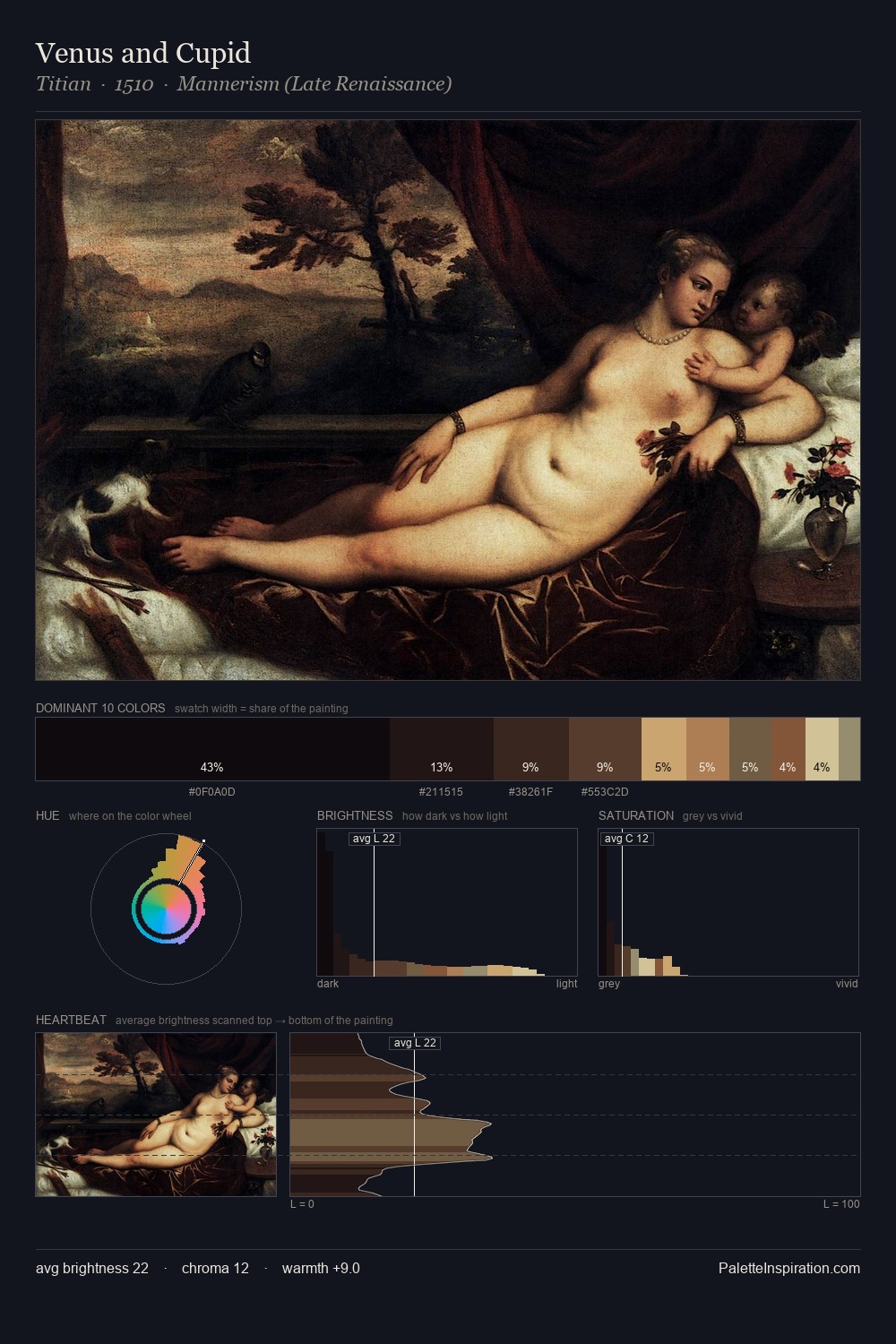This screenshot has height=1344, width=896.
Task: Click 'warmth +9.0' in the footer
Action: pyautogui.click(x=321, y=1269)
